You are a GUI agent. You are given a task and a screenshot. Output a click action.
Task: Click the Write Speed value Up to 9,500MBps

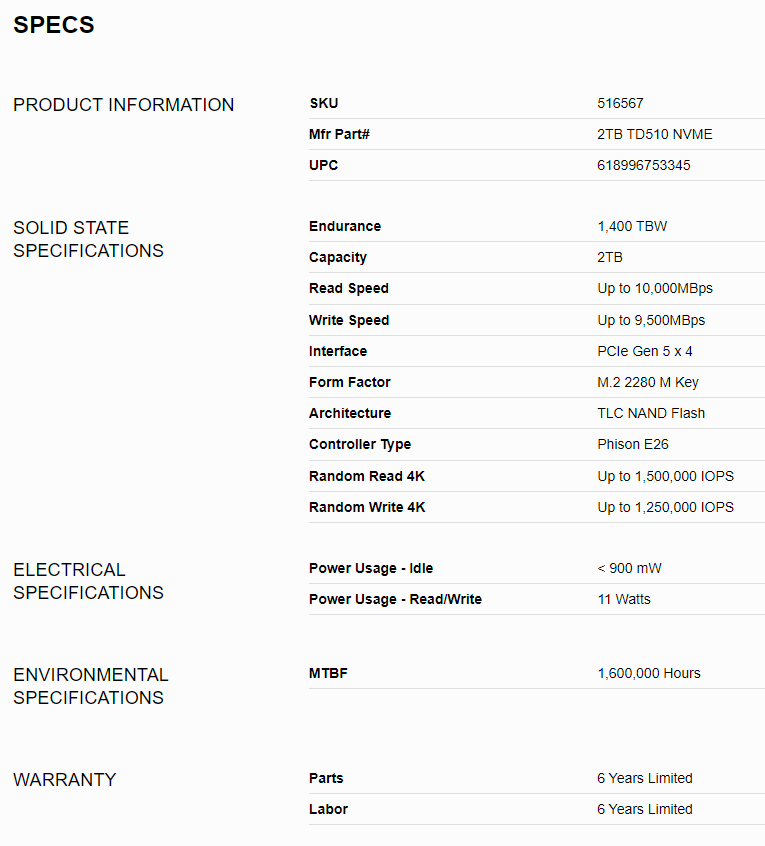point(651,320)
